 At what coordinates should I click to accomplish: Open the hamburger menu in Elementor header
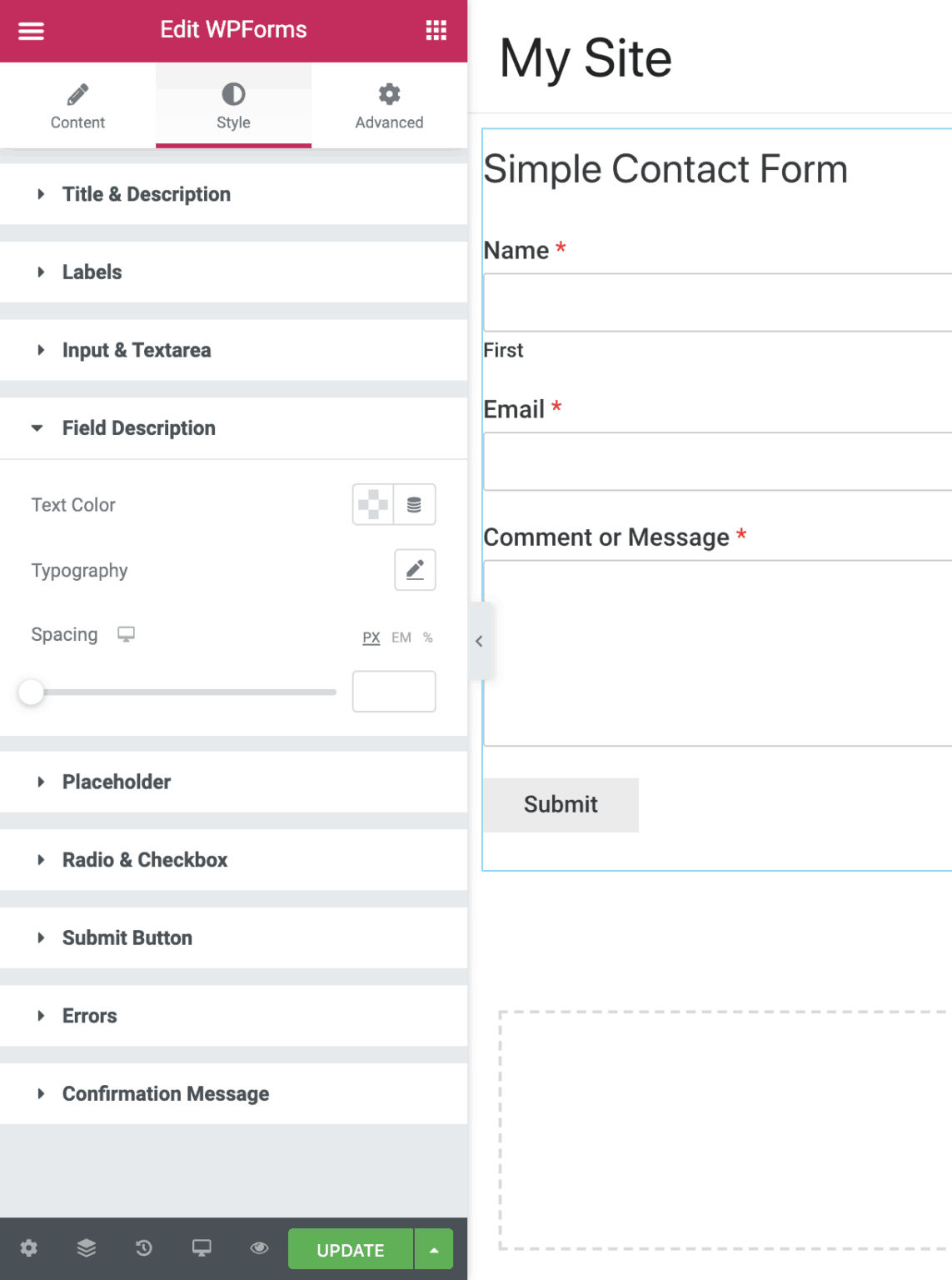point(31,31)
